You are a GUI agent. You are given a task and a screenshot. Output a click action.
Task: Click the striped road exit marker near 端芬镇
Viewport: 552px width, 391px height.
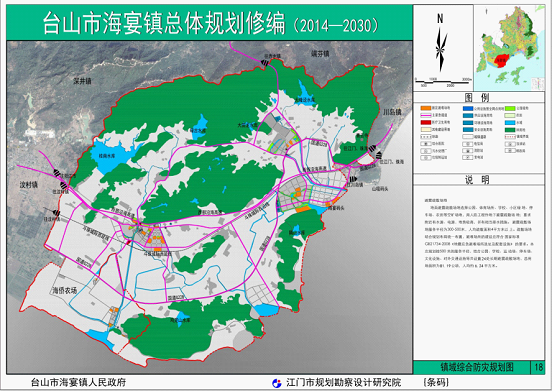coord(266,63)
